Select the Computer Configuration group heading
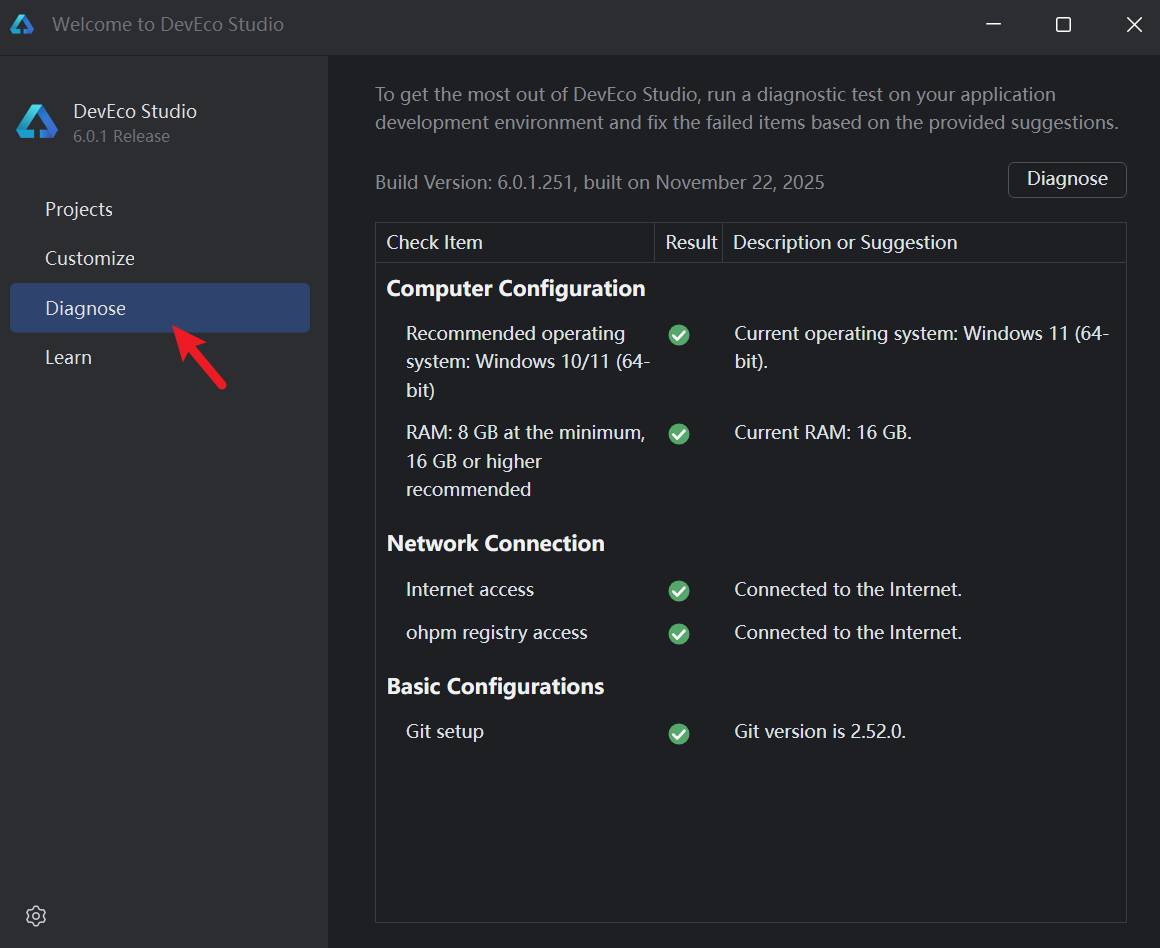This screenshot has width=1160, height=948. tap(516, 289)
